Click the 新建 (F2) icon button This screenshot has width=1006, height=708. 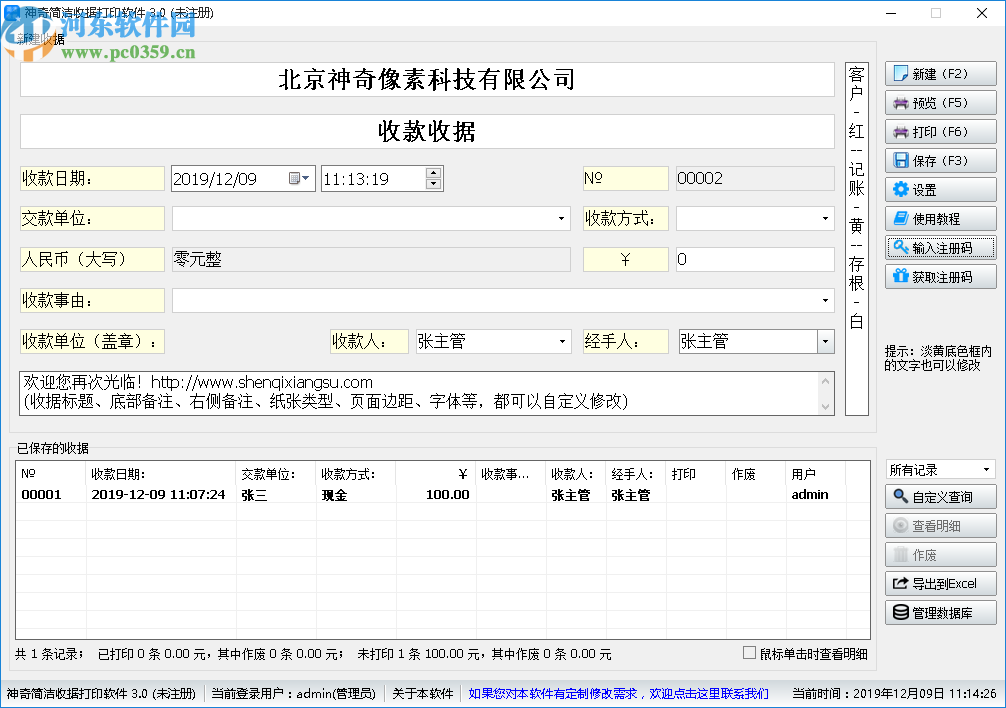(x=940, y=73)
